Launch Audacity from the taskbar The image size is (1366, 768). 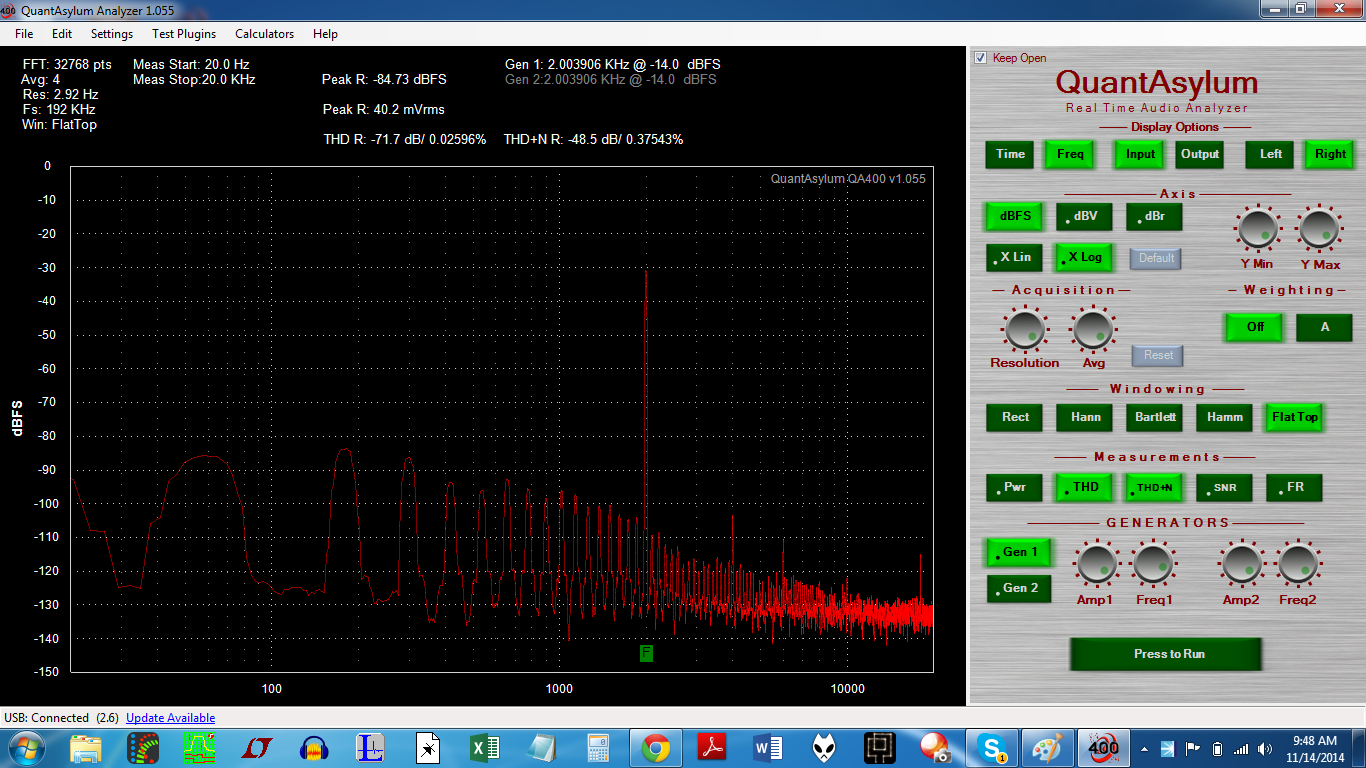click(x=315, y=748)
